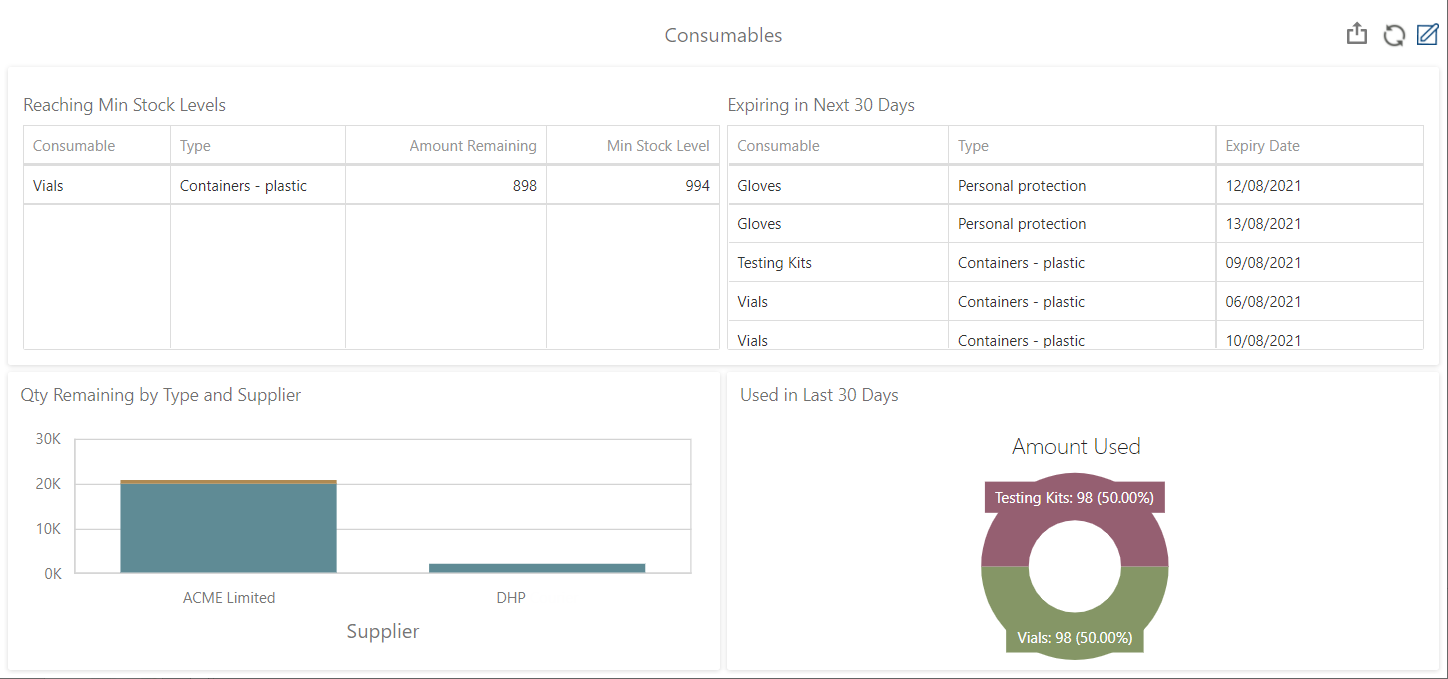The height and width of the screenshot is (679, 1448).
Task: Click the Expiry Date column header
Action: (1262, 146)
